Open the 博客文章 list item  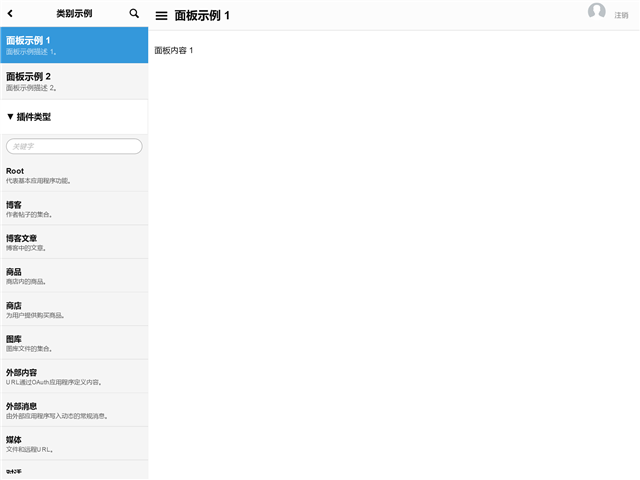click(x=74, y=242)
